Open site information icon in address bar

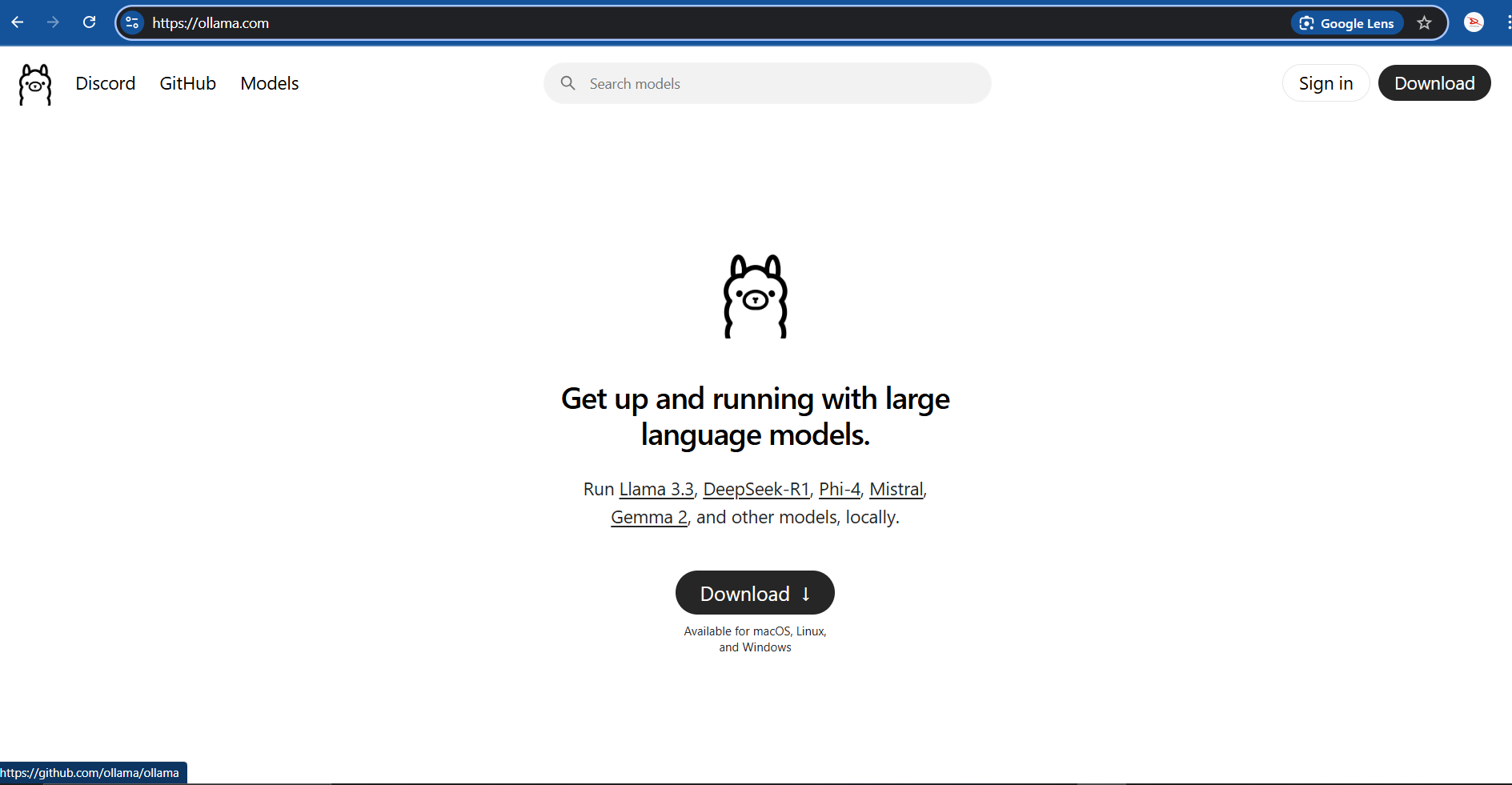pyautogui.click(x=133, y=22)
